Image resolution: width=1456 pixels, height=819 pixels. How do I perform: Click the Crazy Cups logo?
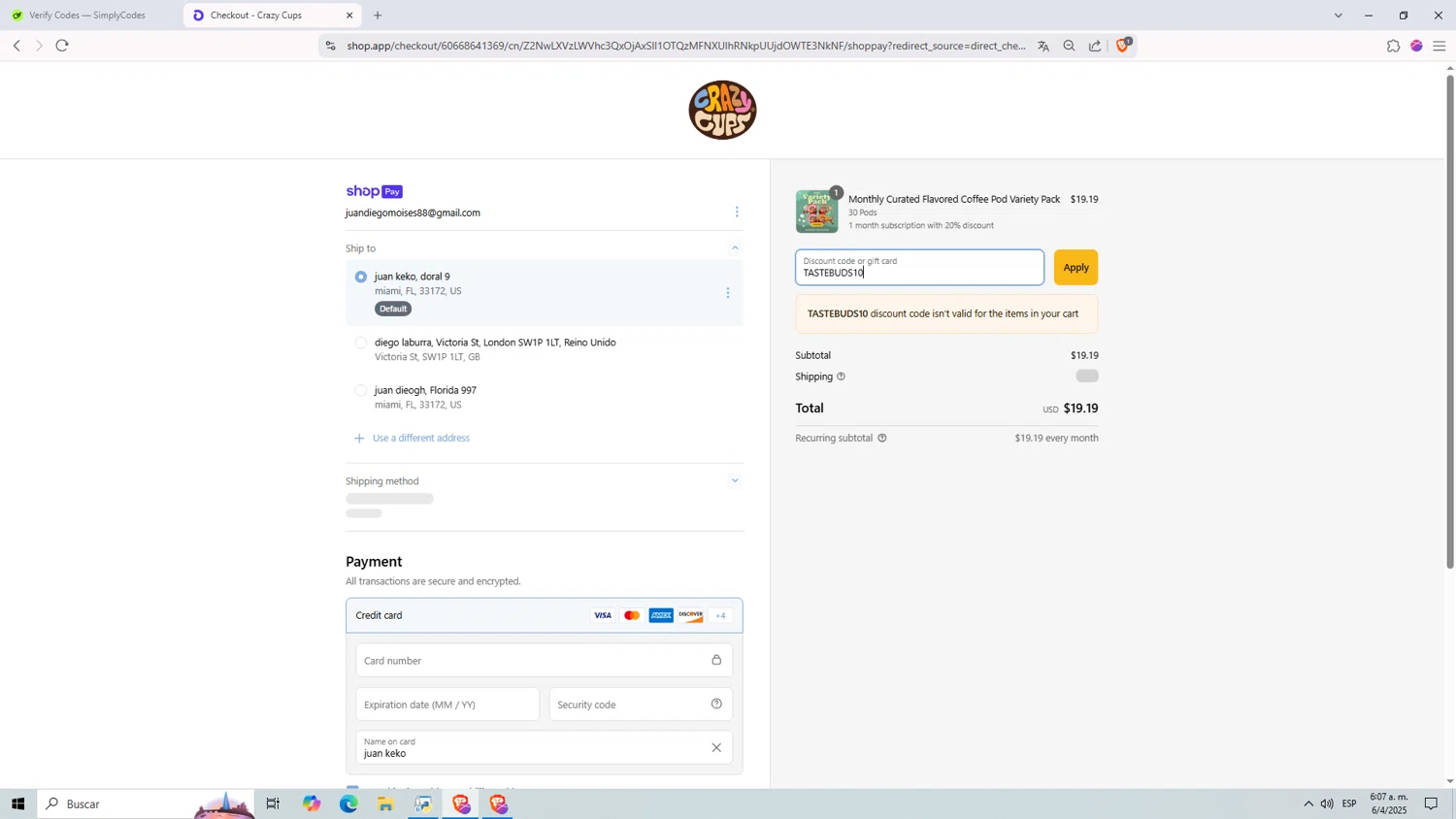722,110
